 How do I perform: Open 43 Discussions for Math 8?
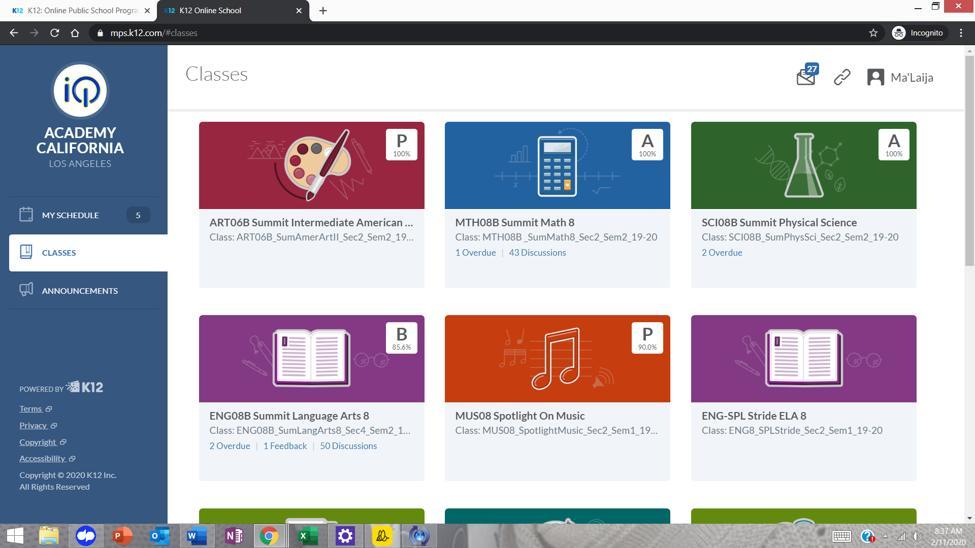click(537, 253)
